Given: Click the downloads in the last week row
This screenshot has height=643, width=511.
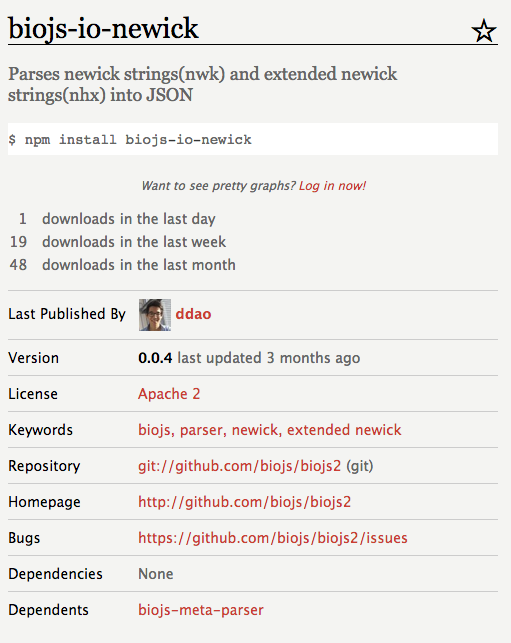Looking at the screenshot, I should [x=117, y=242].
